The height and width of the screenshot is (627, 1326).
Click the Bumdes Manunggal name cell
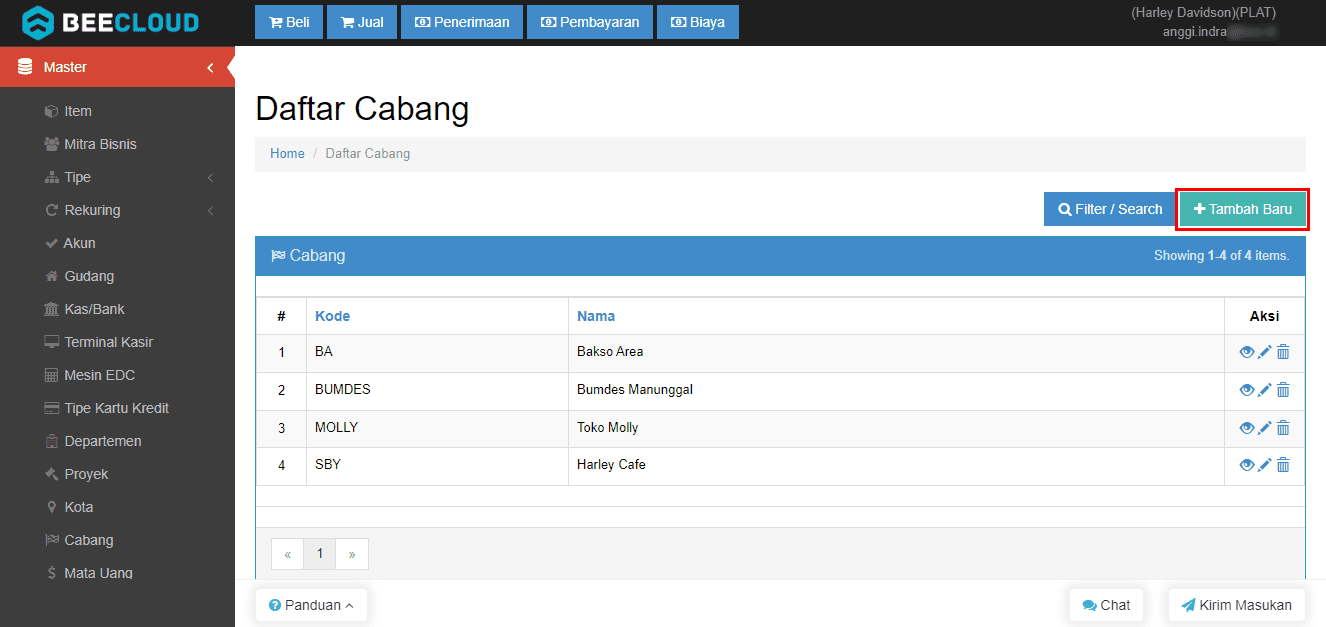click(896, 390)
